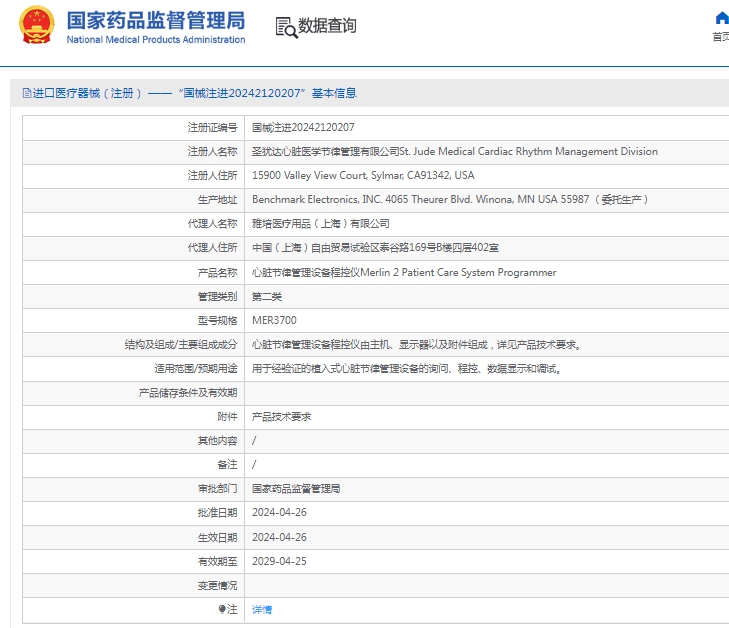Viewport: 729px width, 628px height.
Task: Go to home via house icon
Action: [x=722, y=19]
